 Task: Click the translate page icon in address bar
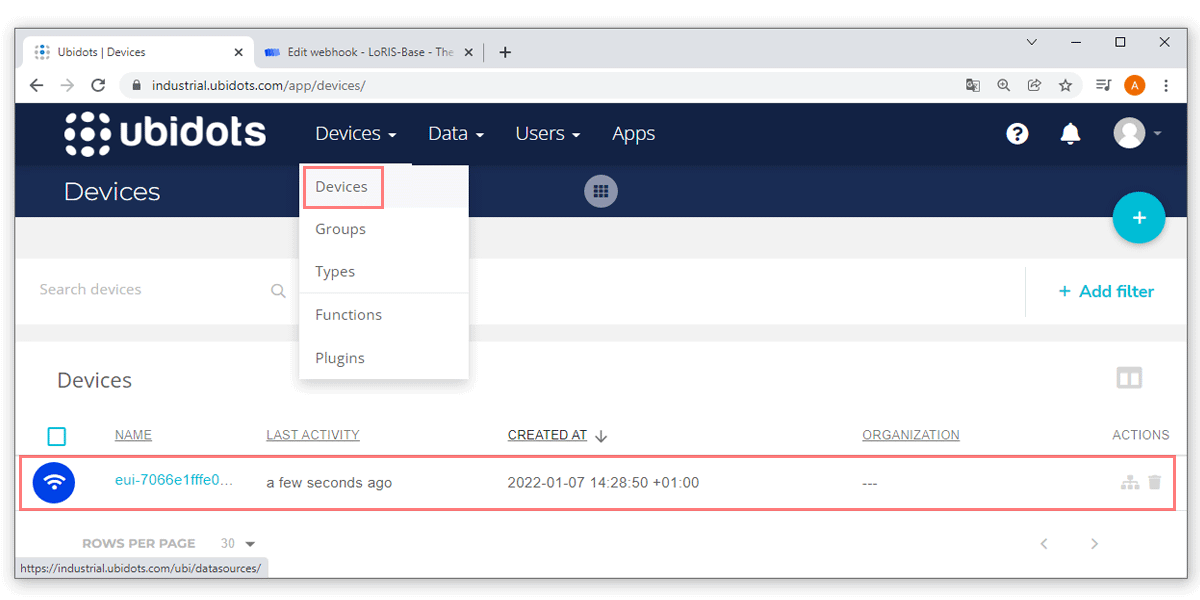(x=972, y=85)
